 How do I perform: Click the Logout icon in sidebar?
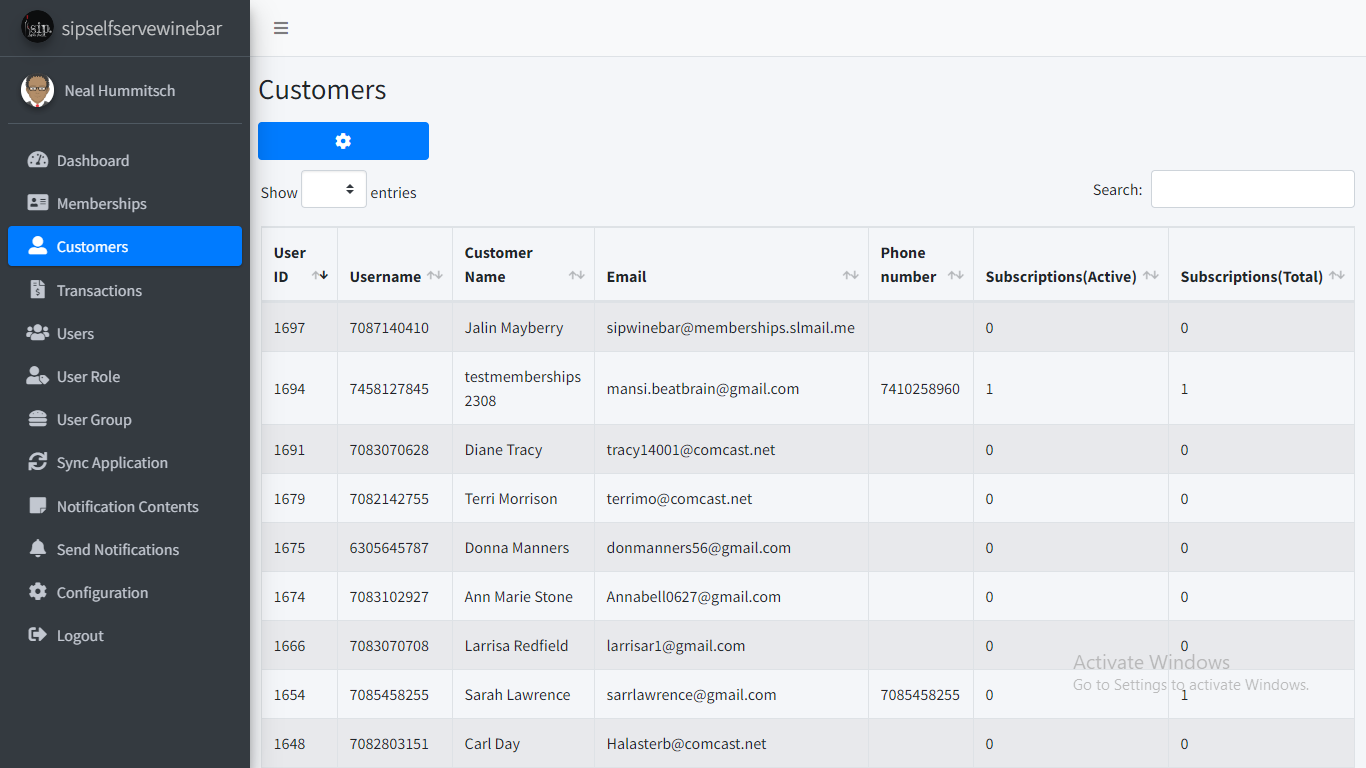38,635
